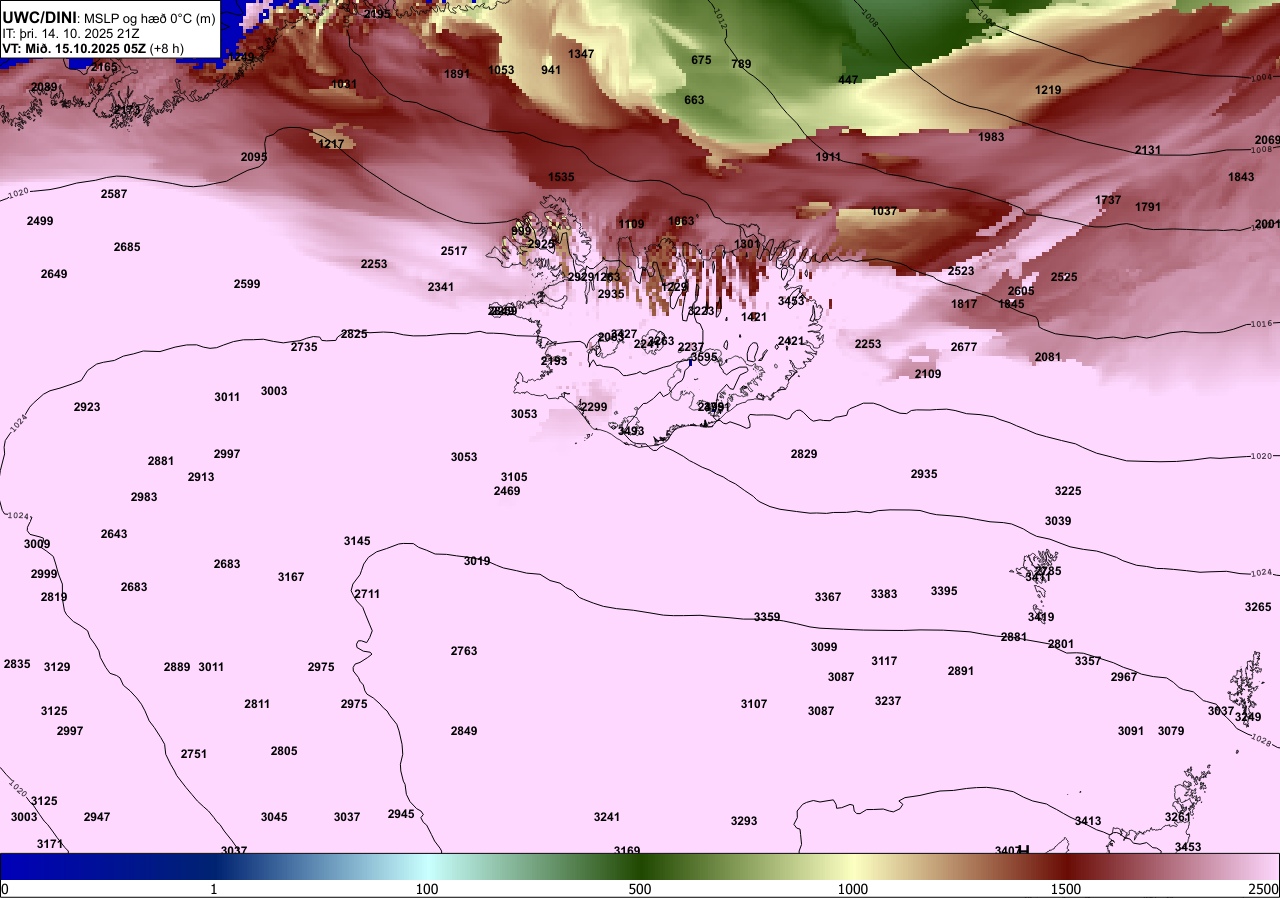This screenshot has width=1280, height=898.
Task: Click the freezing level value 2711
Action: point(367,594)
